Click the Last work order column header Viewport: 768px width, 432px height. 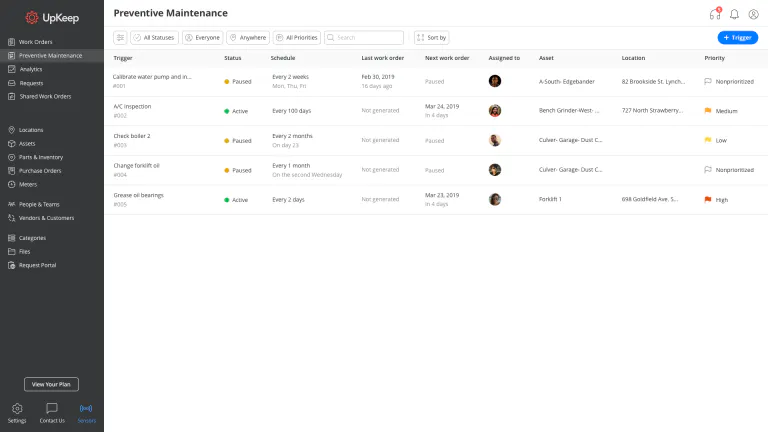click(383, 58)
